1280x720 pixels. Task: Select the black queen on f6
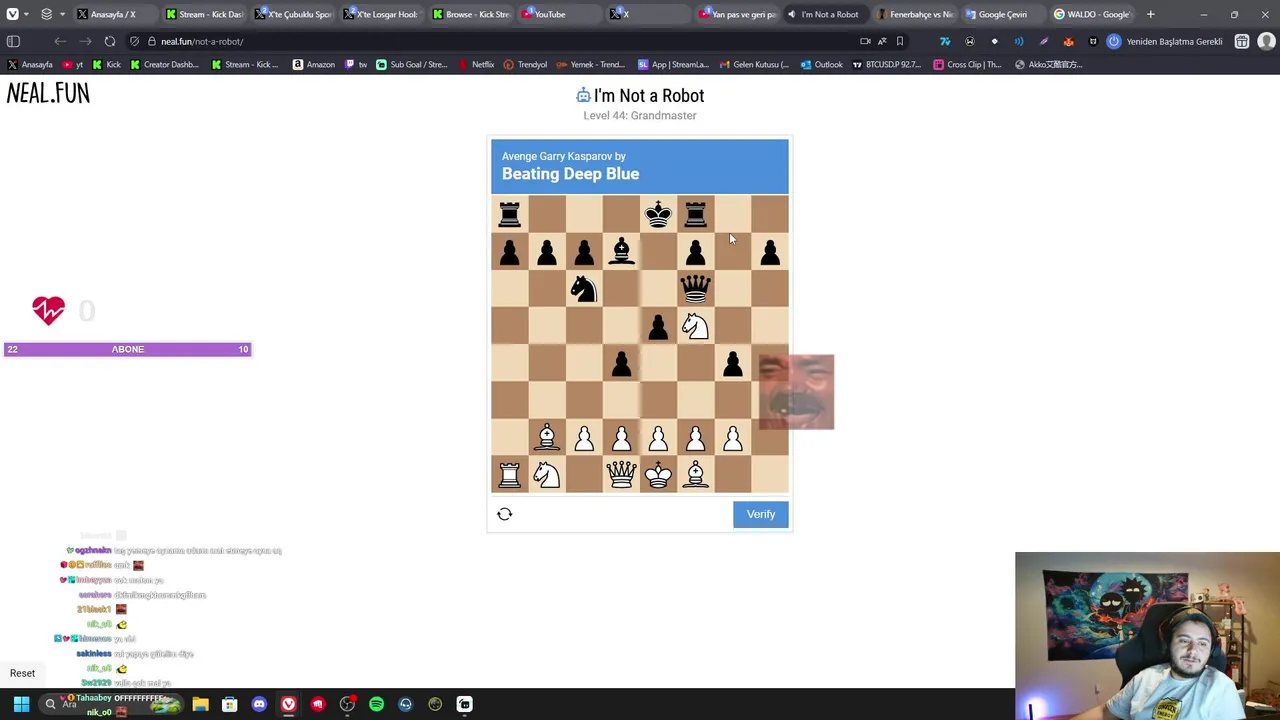click(x=695, y=288)
